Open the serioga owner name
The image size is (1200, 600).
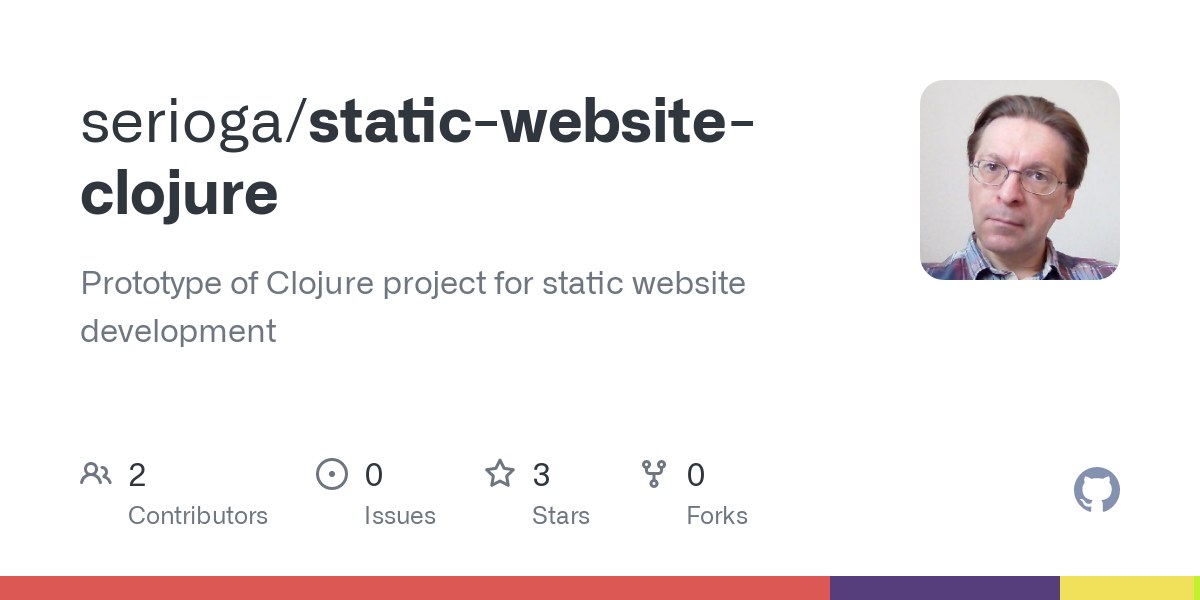point(187,123)
